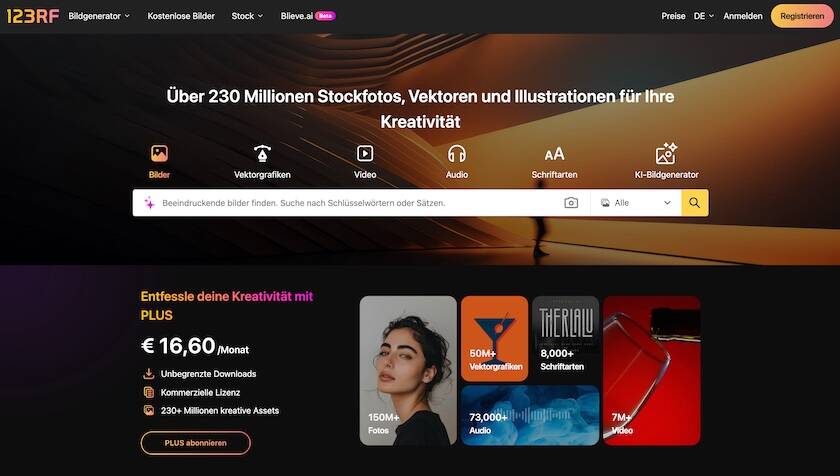
Task: Expand the Stock menu dropdown
Action: point(247,16)
